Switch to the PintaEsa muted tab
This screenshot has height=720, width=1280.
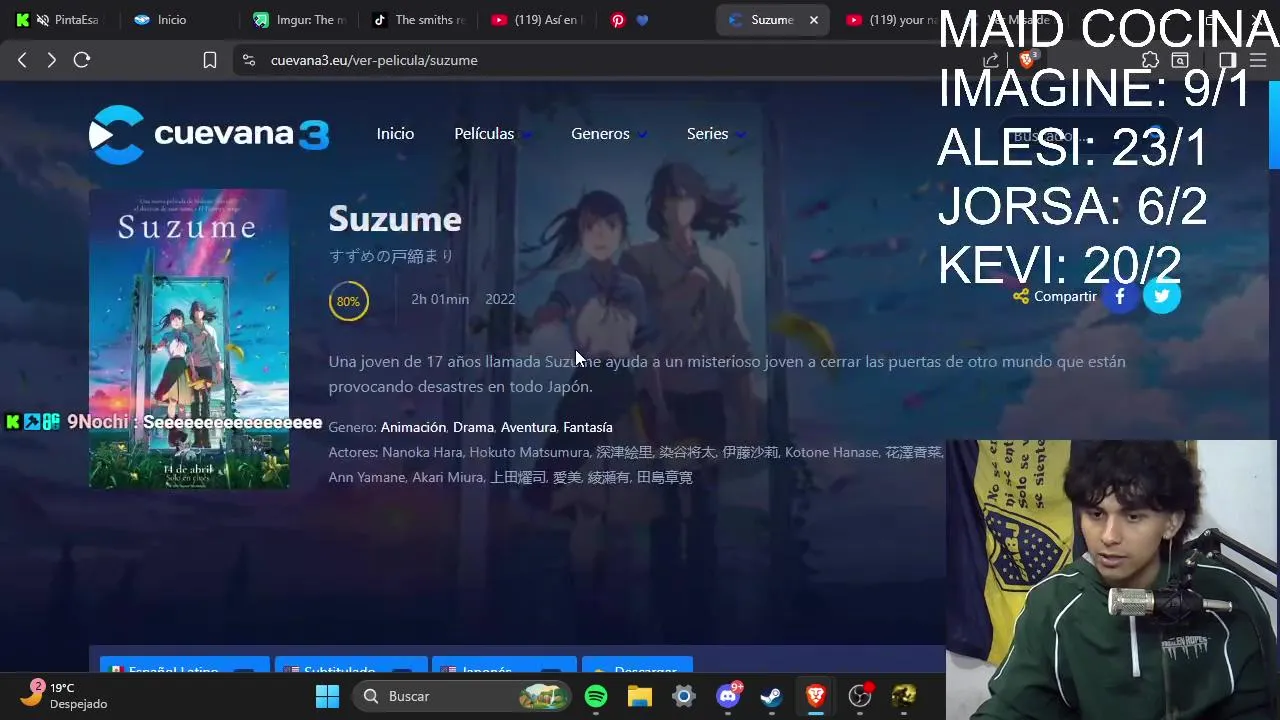(58, 19)
